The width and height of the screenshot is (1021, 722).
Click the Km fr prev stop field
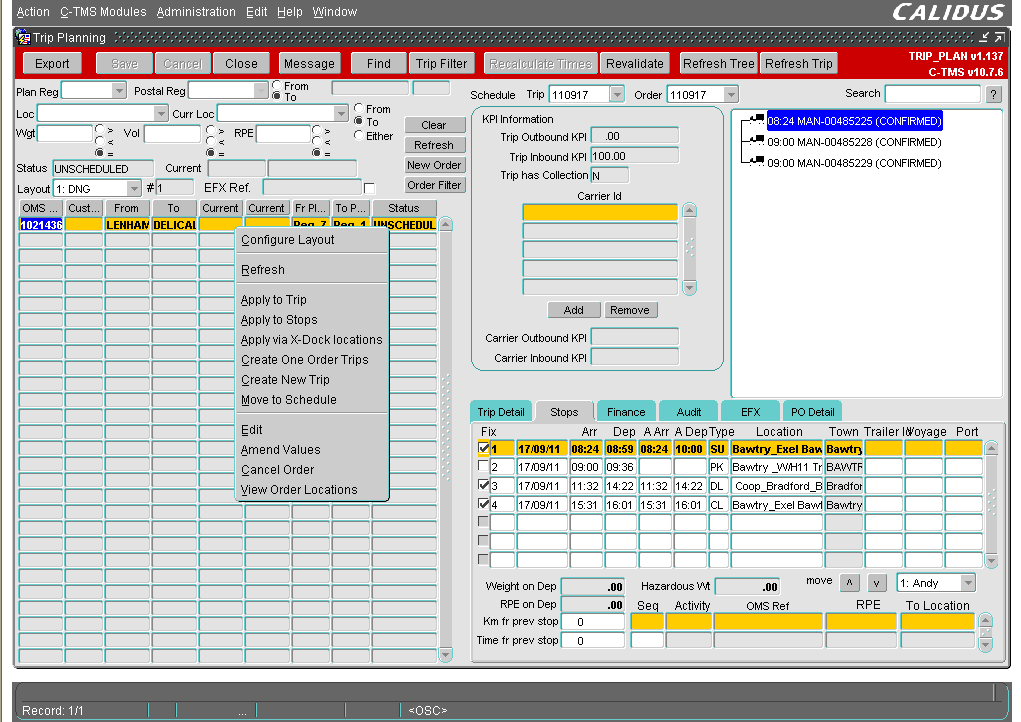coord(593,622)
